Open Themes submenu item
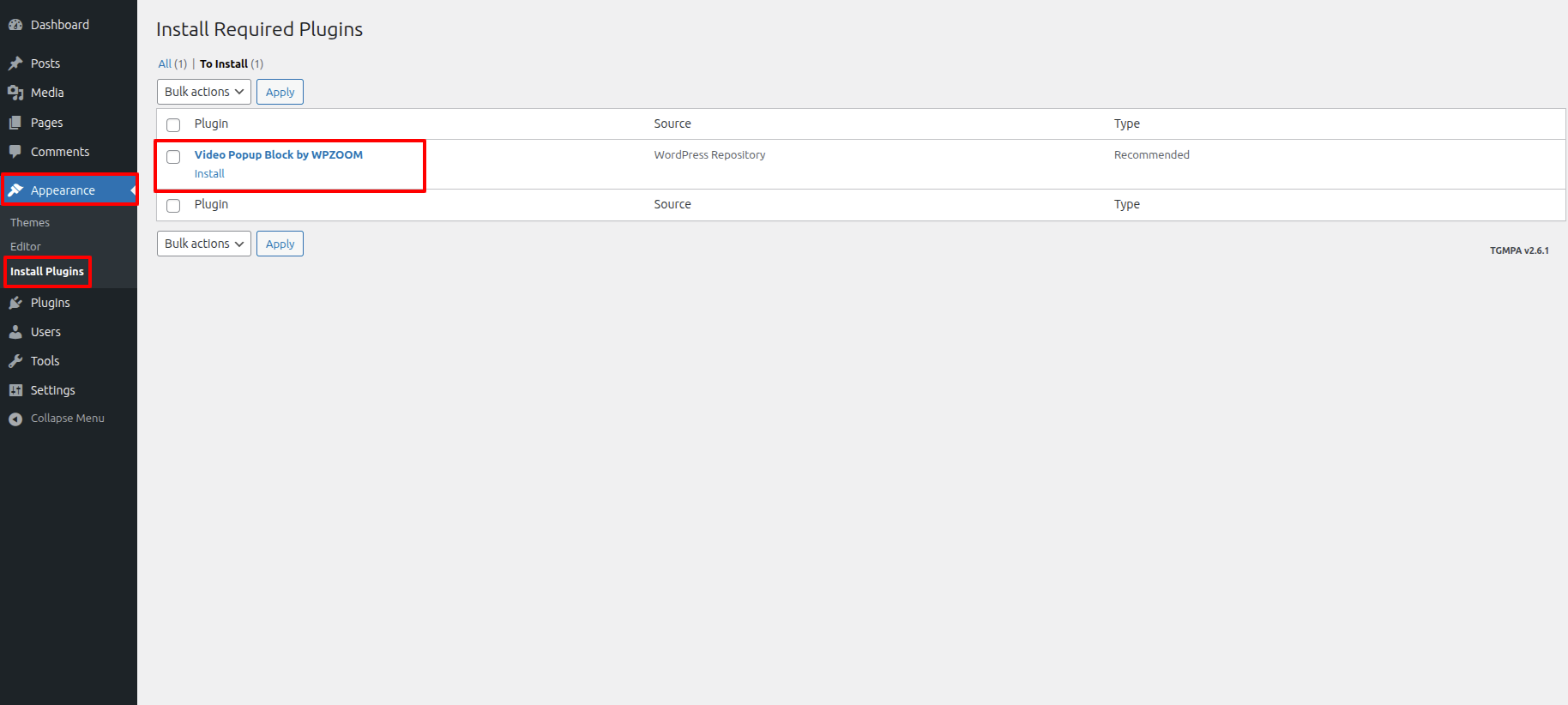 [x=30, y=223]
